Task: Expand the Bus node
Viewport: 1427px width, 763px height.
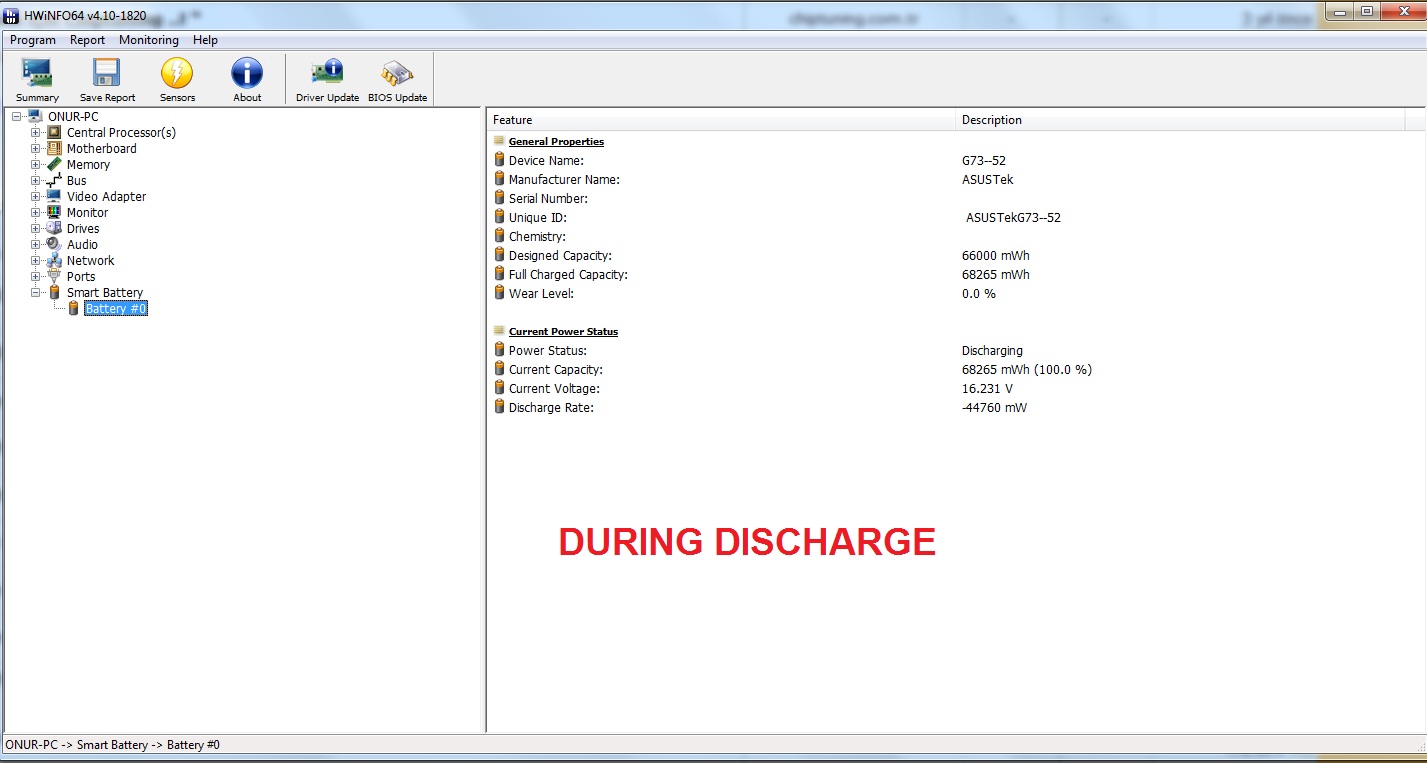Action: click(35, 181)
